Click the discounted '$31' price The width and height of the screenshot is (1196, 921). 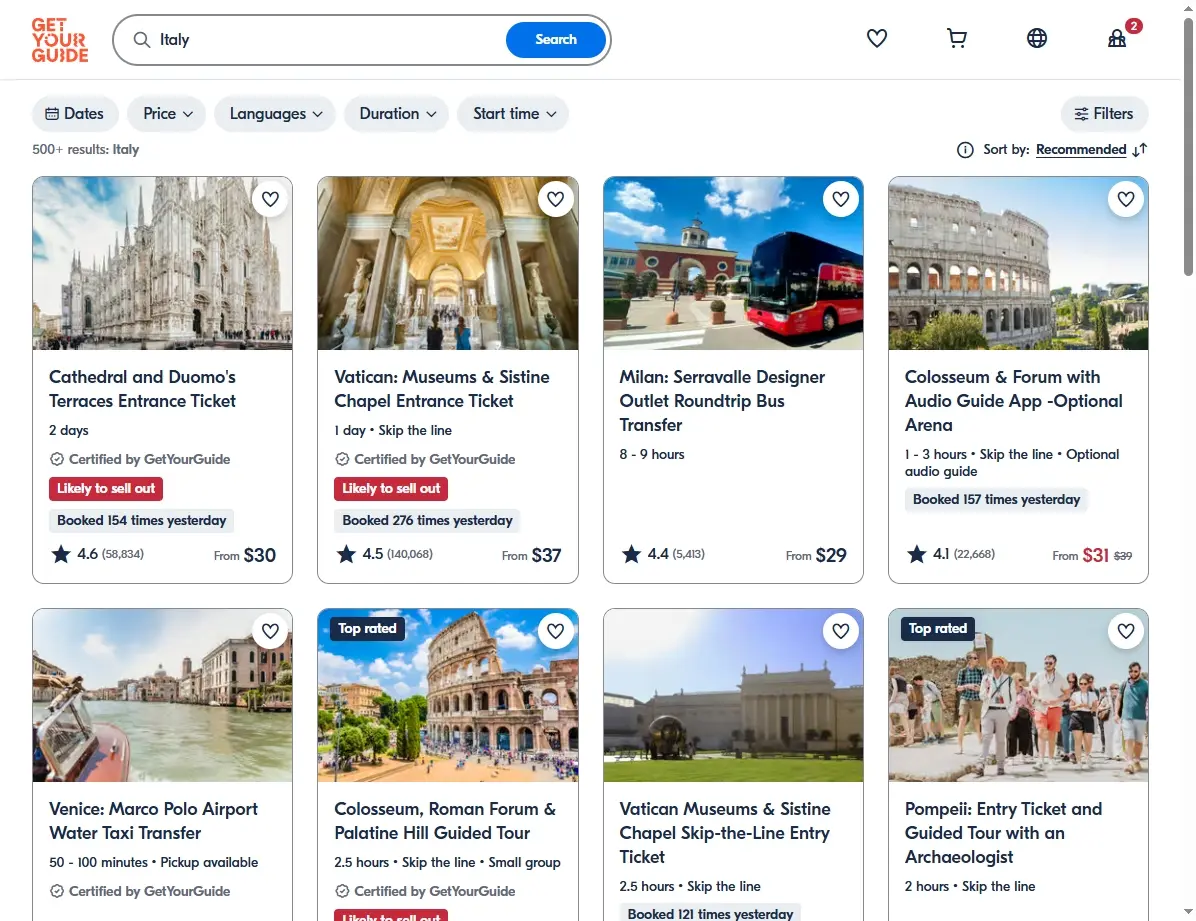(x=1095, y=555)
